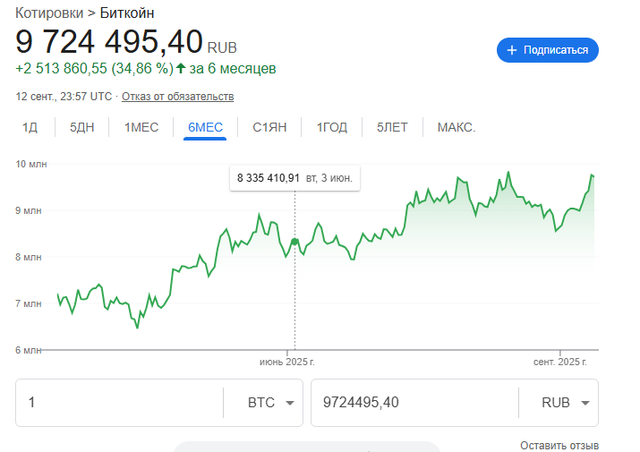Click the 8 335 410,91 tooltip value
Image resolution: width=640 pixels, height=452 pixels.
[268, 178]
